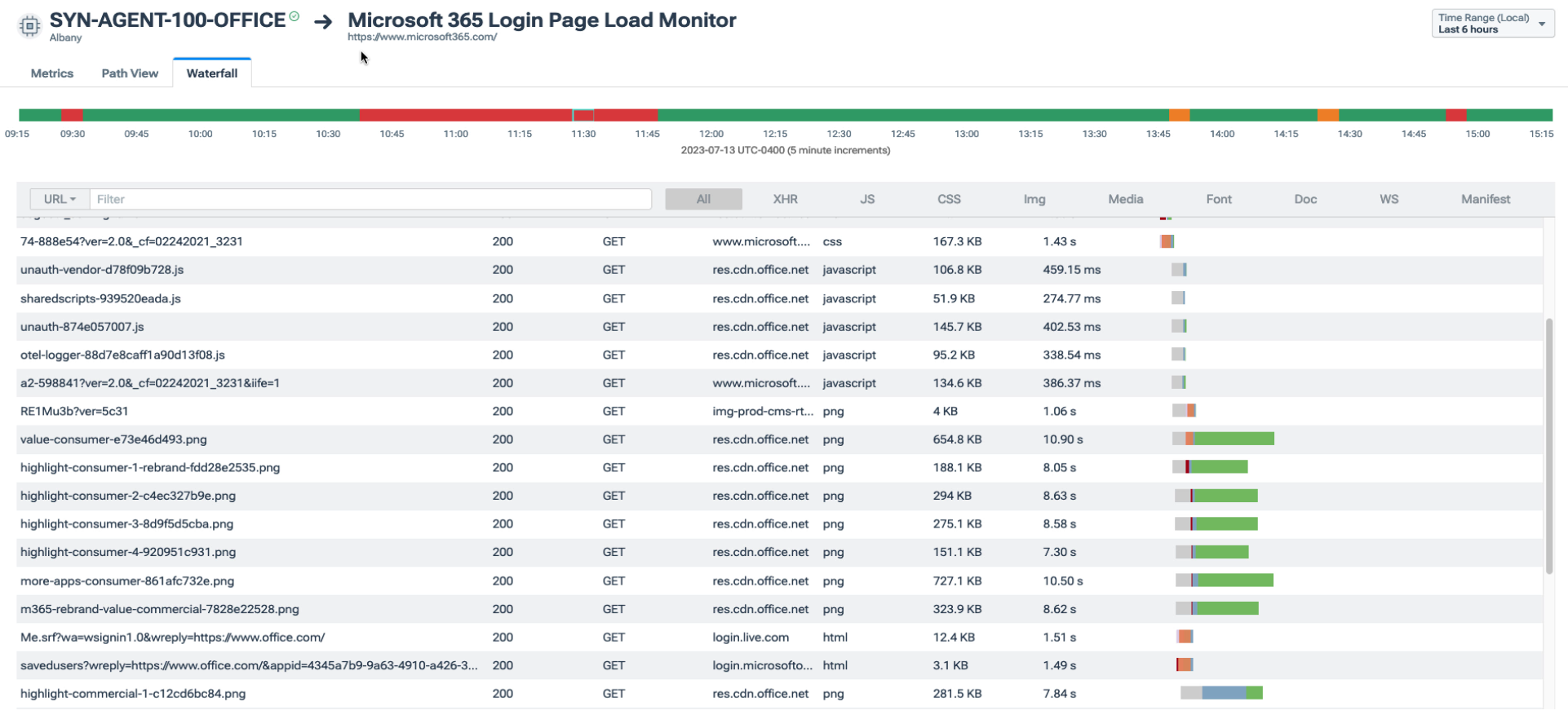The width and height of the screenshot is (1568, 715).
Task: Filter requests by JS type
Action: tap(867, 199)
